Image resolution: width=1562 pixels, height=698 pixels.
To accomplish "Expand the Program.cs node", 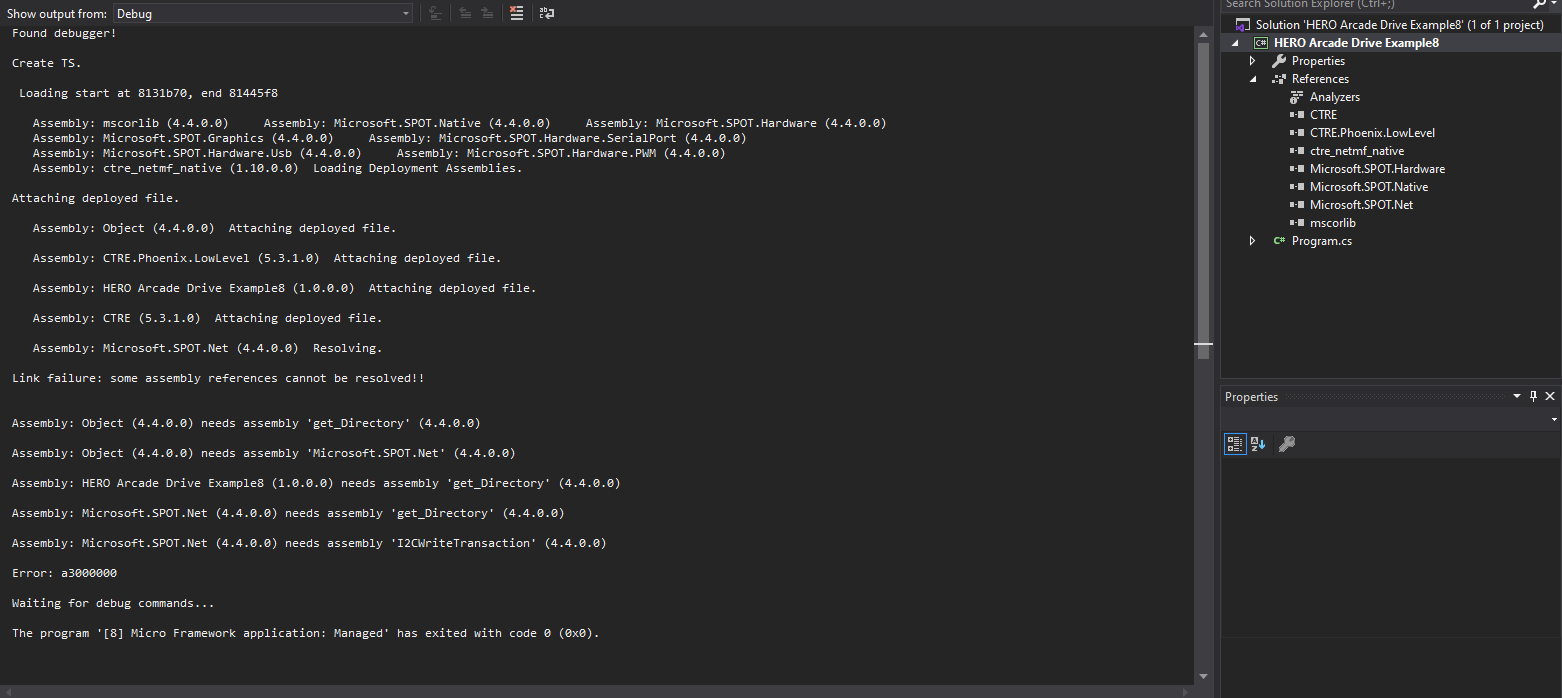I will tap(1252, 241).
